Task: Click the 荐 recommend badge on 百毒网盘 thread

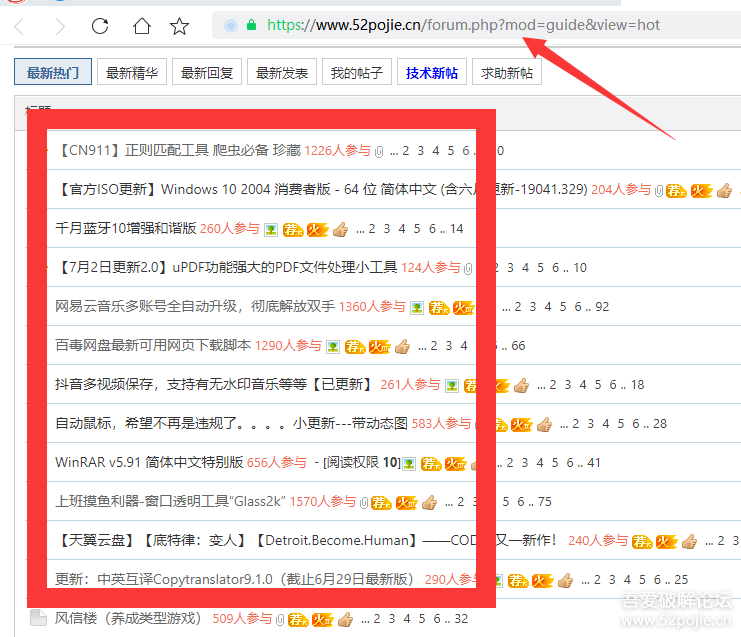Action: click(x=355, y=347)
